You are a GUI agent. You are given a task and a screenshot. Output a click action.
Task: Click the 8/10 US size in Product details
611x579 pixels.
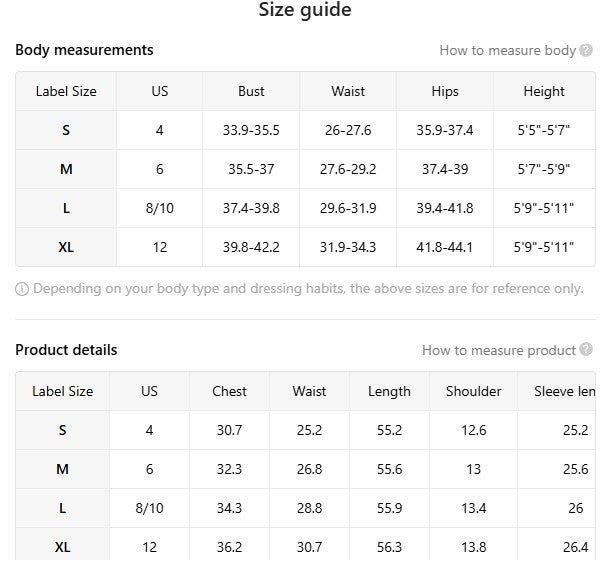coord(149,508)
